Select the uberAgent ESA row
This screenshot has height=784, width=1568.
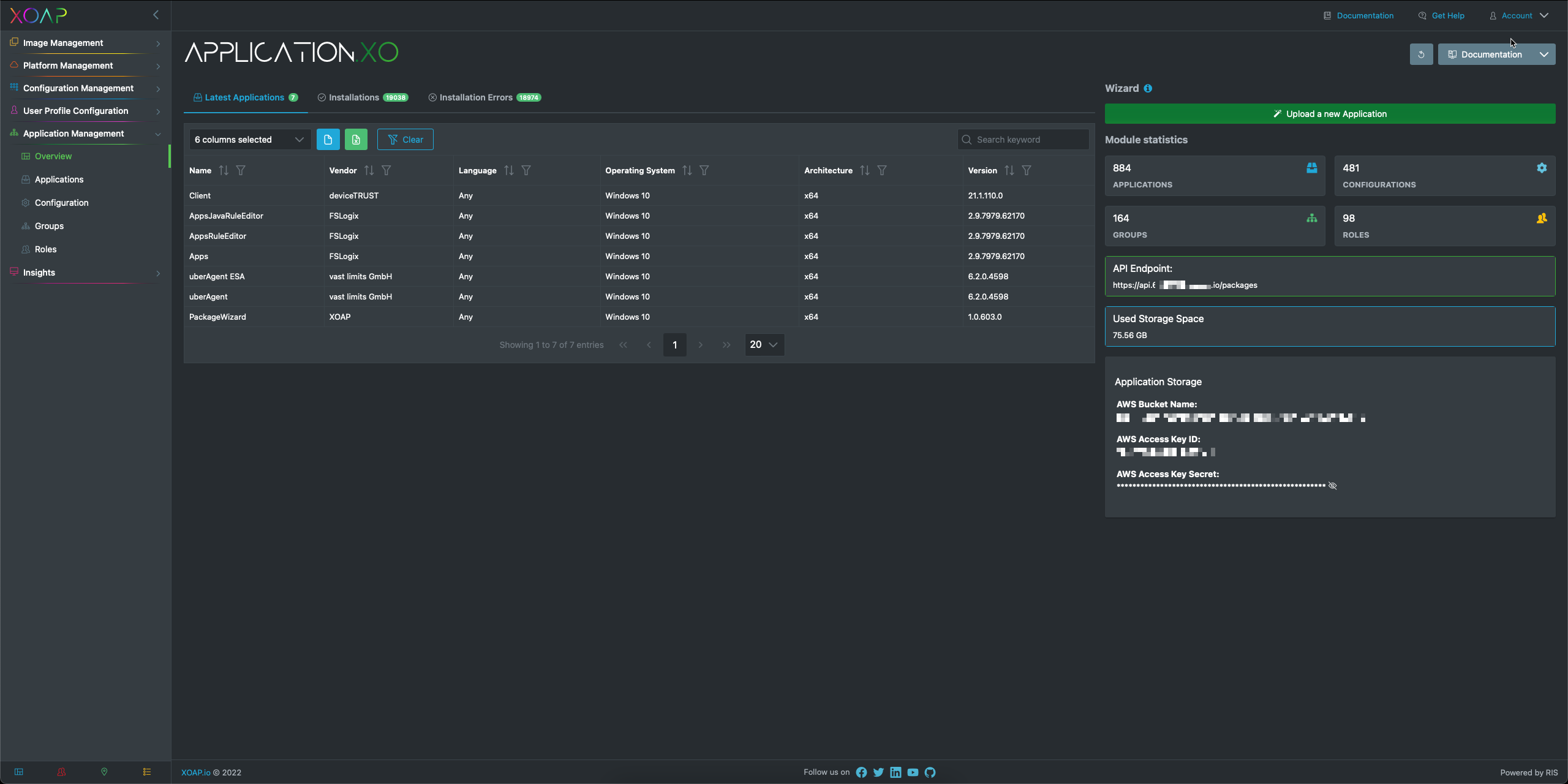639,276
